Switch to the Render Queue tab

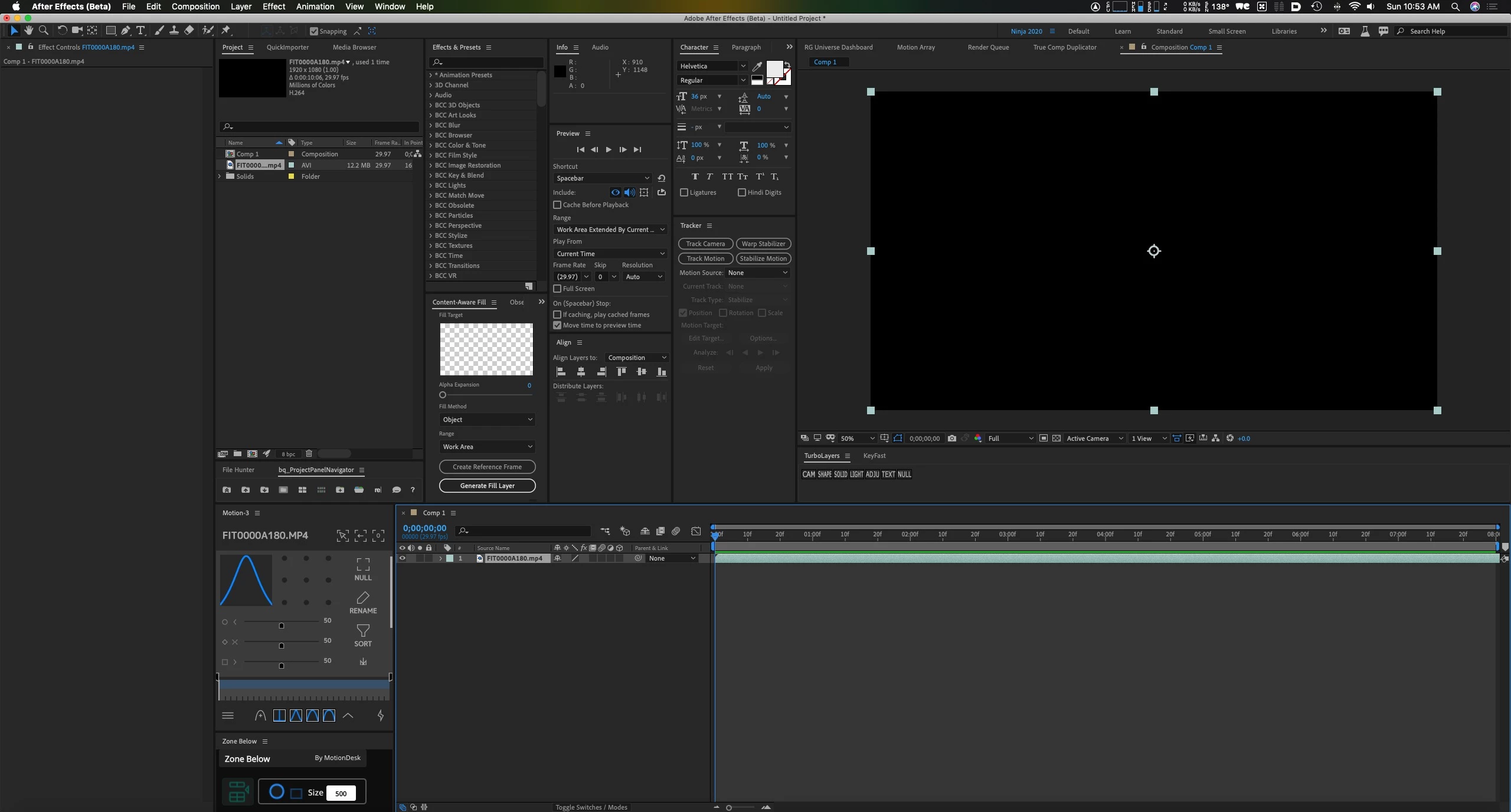click(988, 47)
